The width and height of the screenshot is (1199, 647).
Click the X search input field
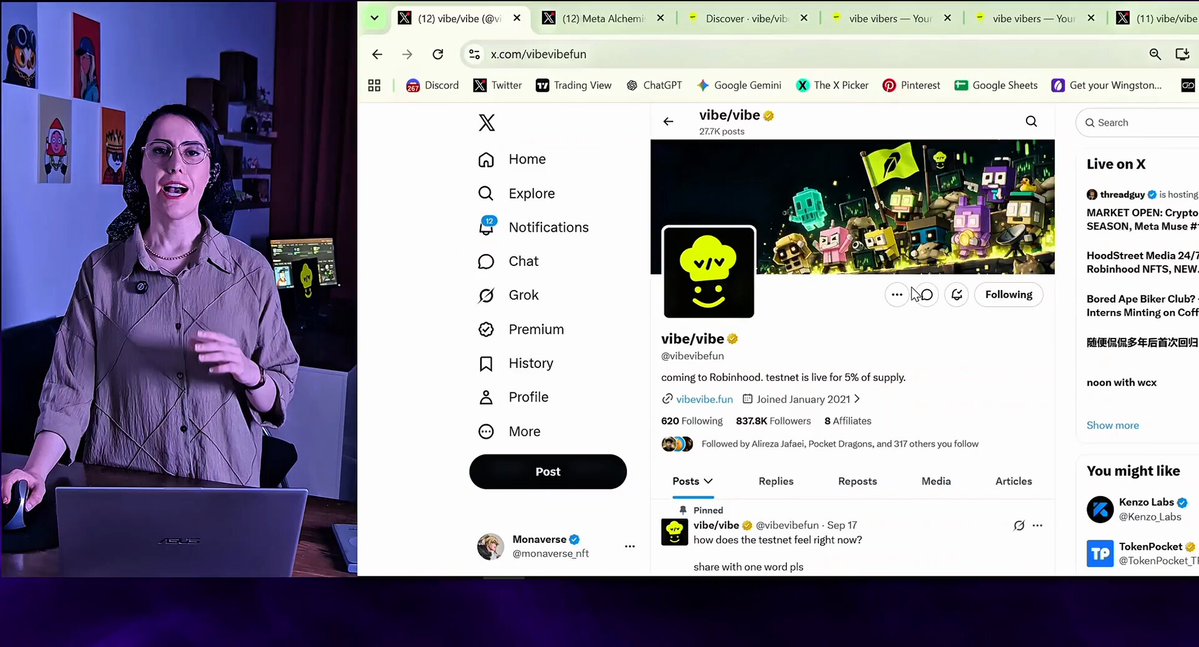[1139, 122]
